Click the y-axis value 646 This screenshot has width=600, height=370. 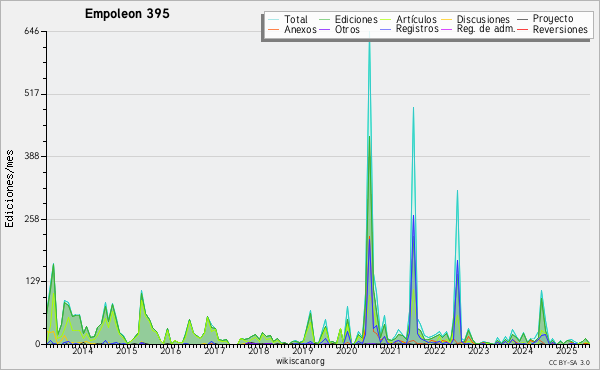click(32, 31)
